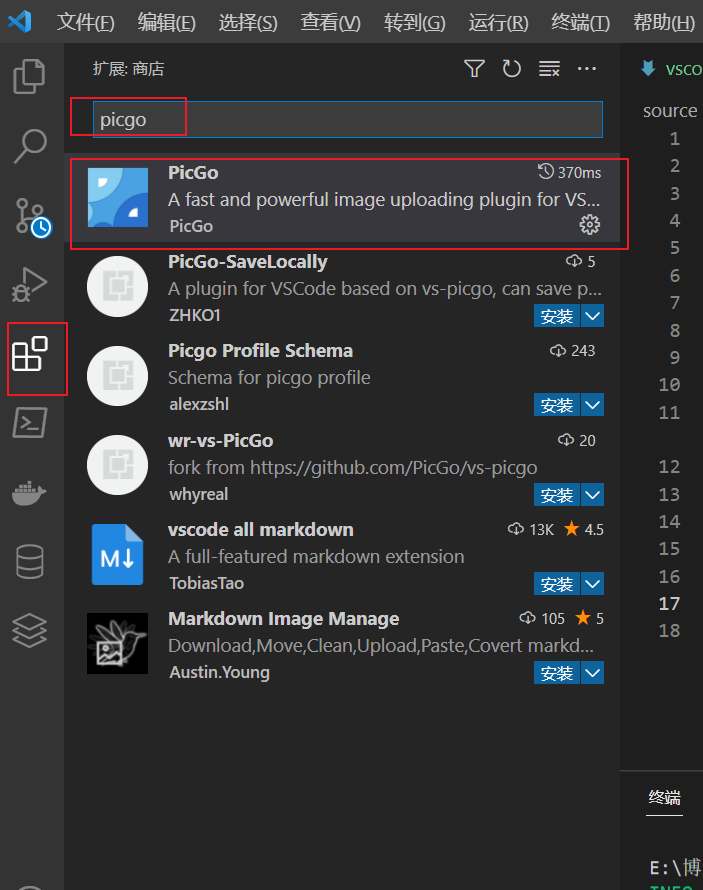Open the 终端(T) menu

pos(580,23)
